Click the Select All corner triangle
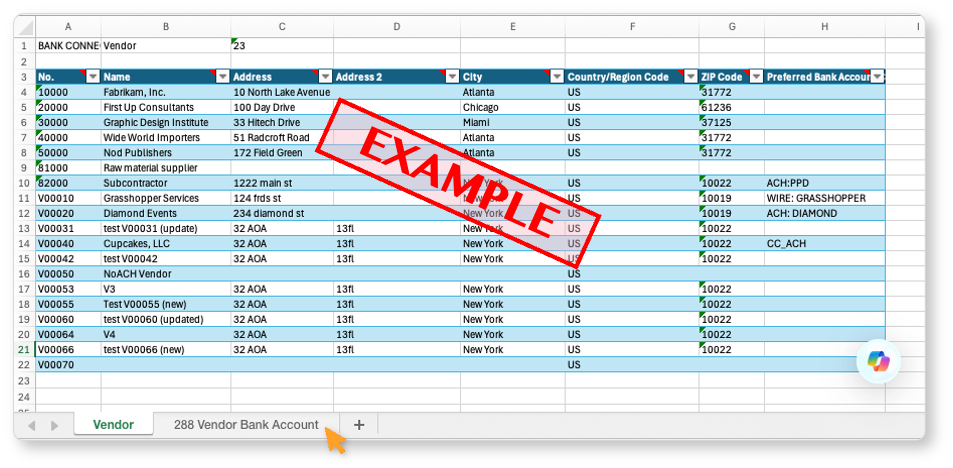 [x=25, y=27]
